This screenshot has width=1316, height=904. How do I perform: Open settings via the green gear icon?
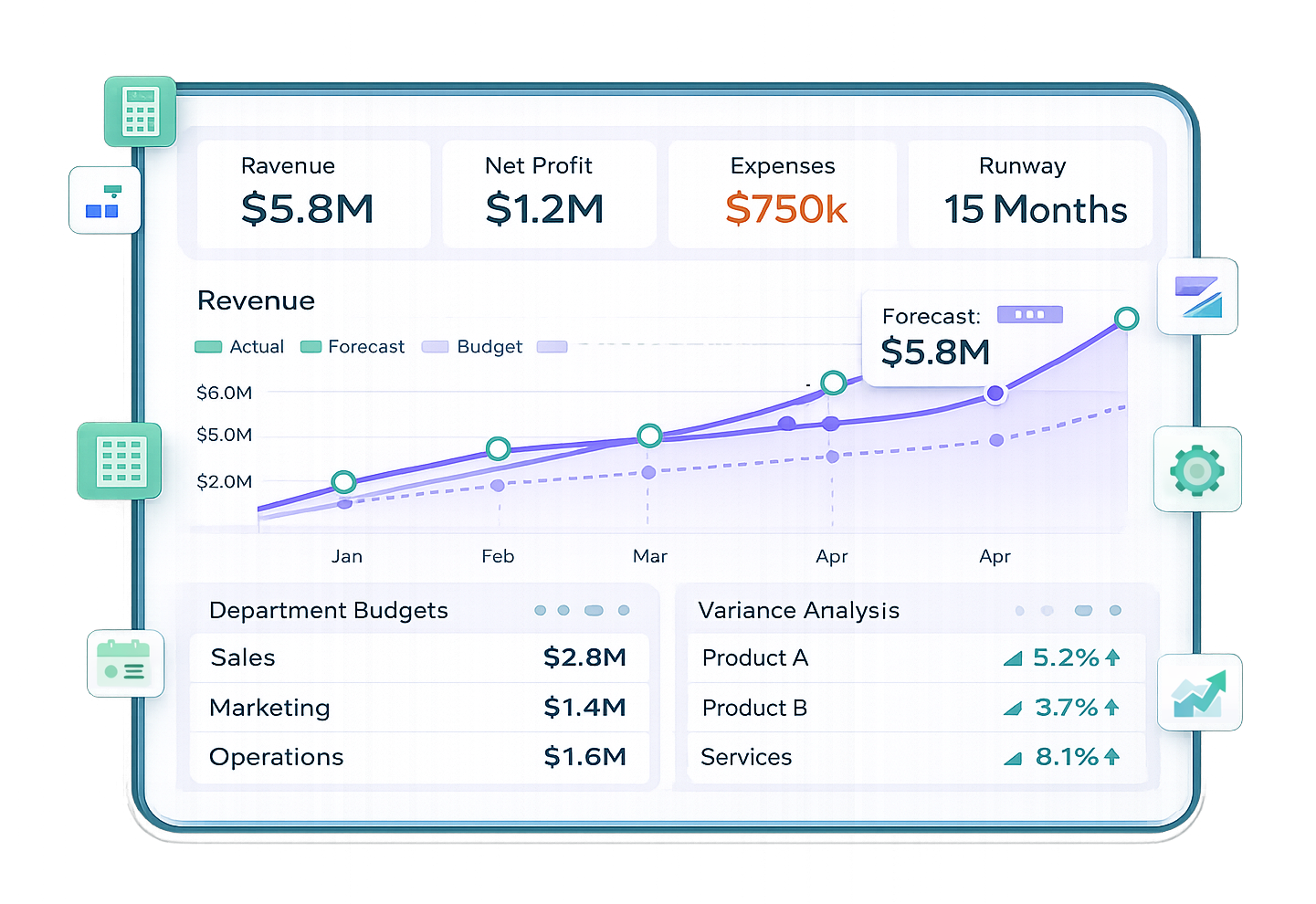[1196, 470]
